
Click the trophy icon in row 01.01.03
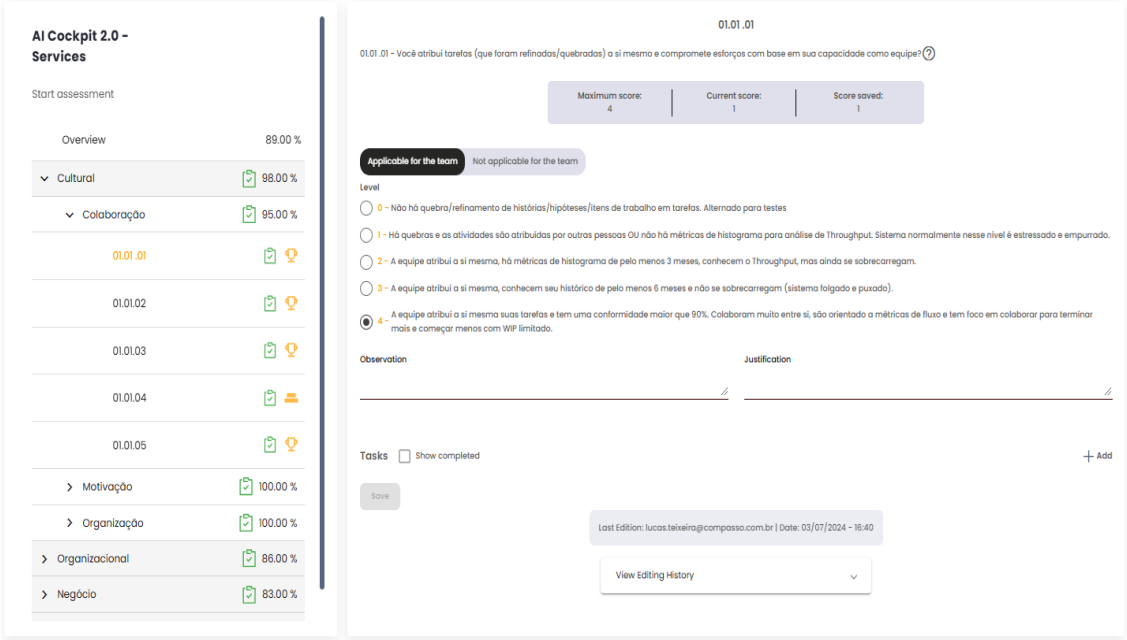point(292,350)
